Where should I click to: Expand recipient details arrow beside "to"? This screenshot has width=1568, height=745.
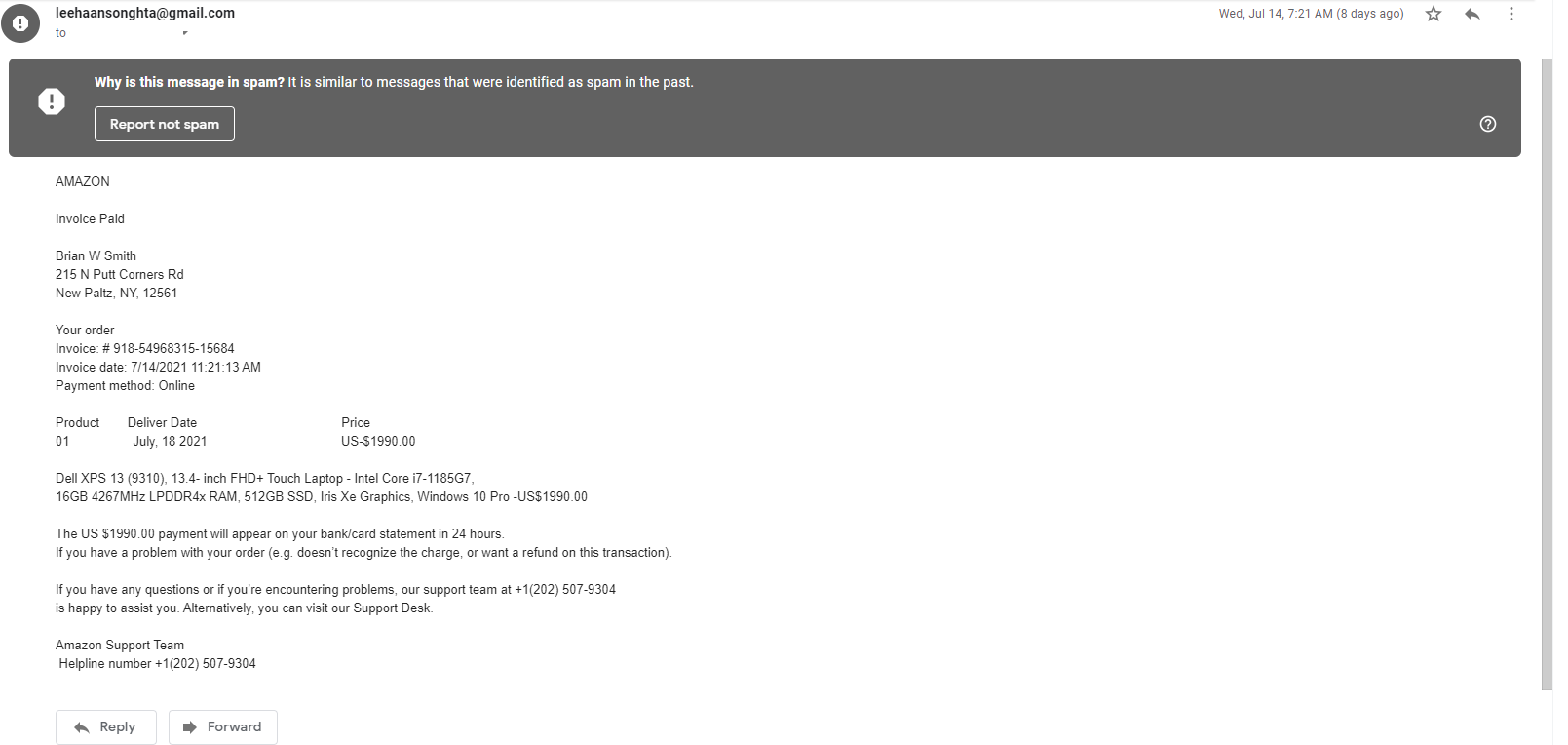click(185, 33)
